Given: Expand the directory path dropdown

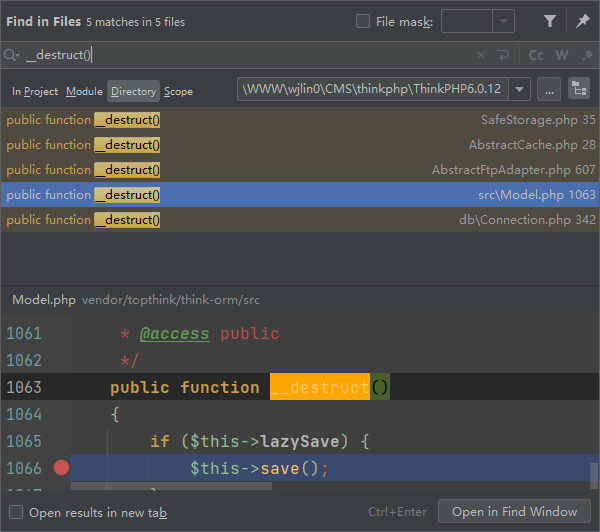Looking at the screenshot, I should pos(519,89).
